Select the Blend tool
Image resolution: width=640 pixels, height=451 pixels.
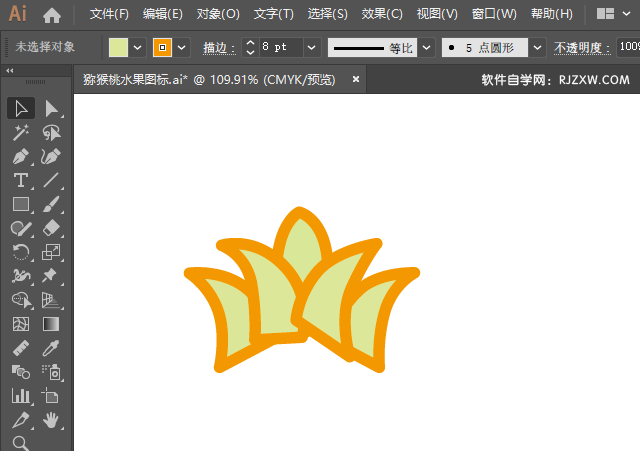21,372
